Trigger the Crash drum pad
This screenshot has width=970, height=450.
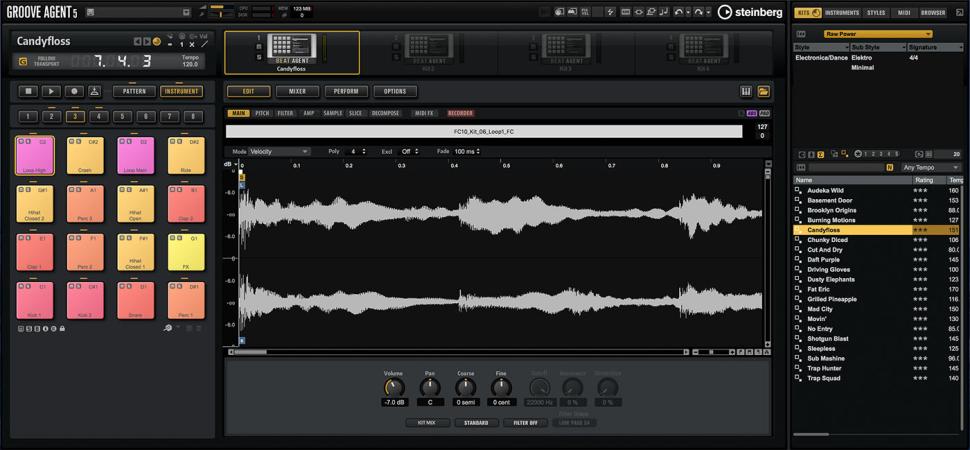point(85,156)
